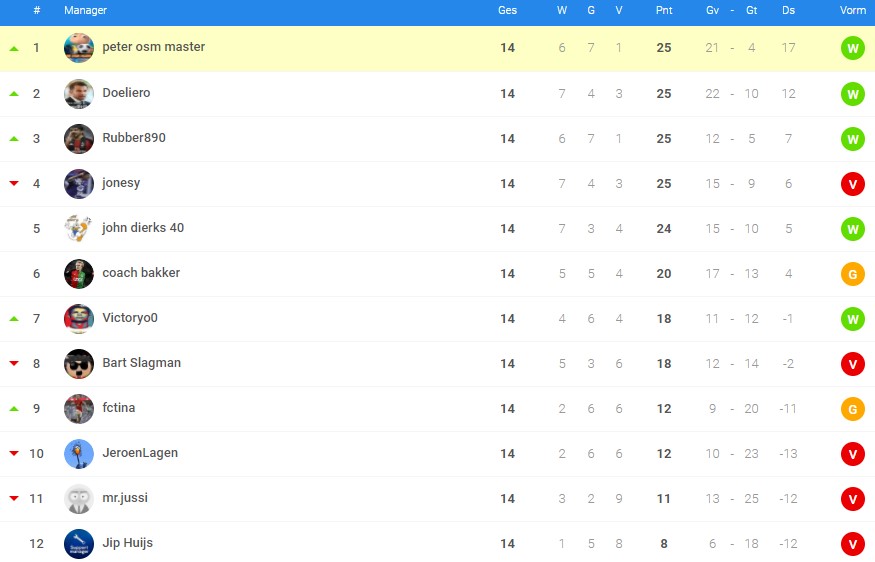
Task: Select the mr.jussi table row name
Action: click(x=125, y=498)
